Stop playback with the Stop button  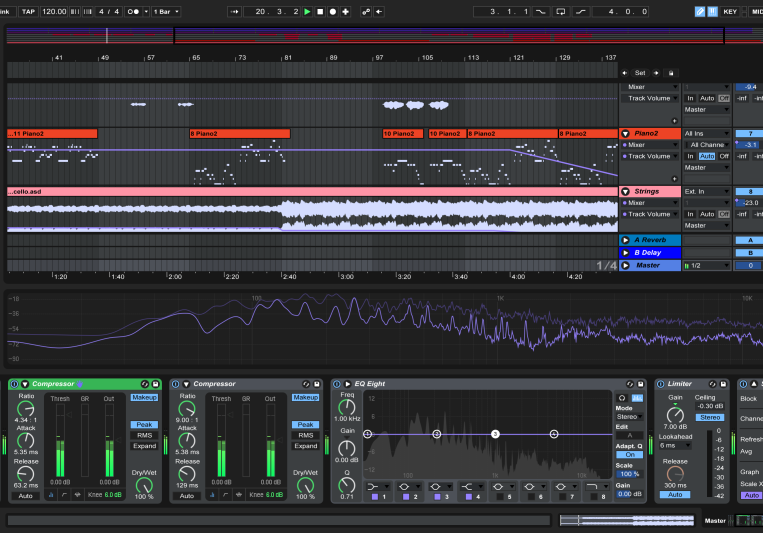(320, 12)
